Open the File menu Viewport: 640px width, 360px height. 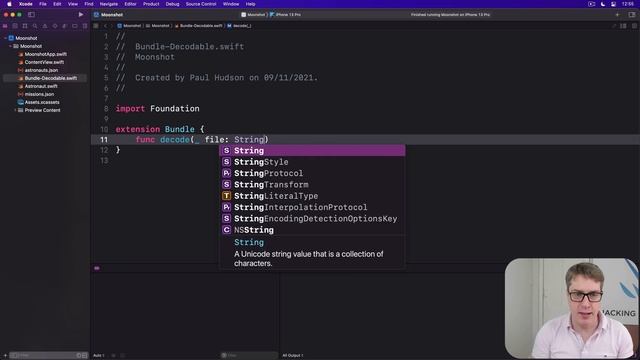pyautogui.click(x=43, y=4)
